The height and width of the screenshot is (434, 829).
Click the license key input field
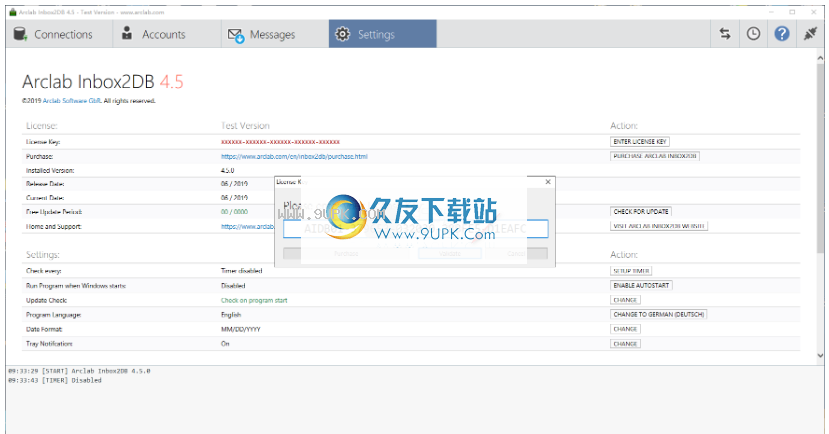tap(416, 229)
